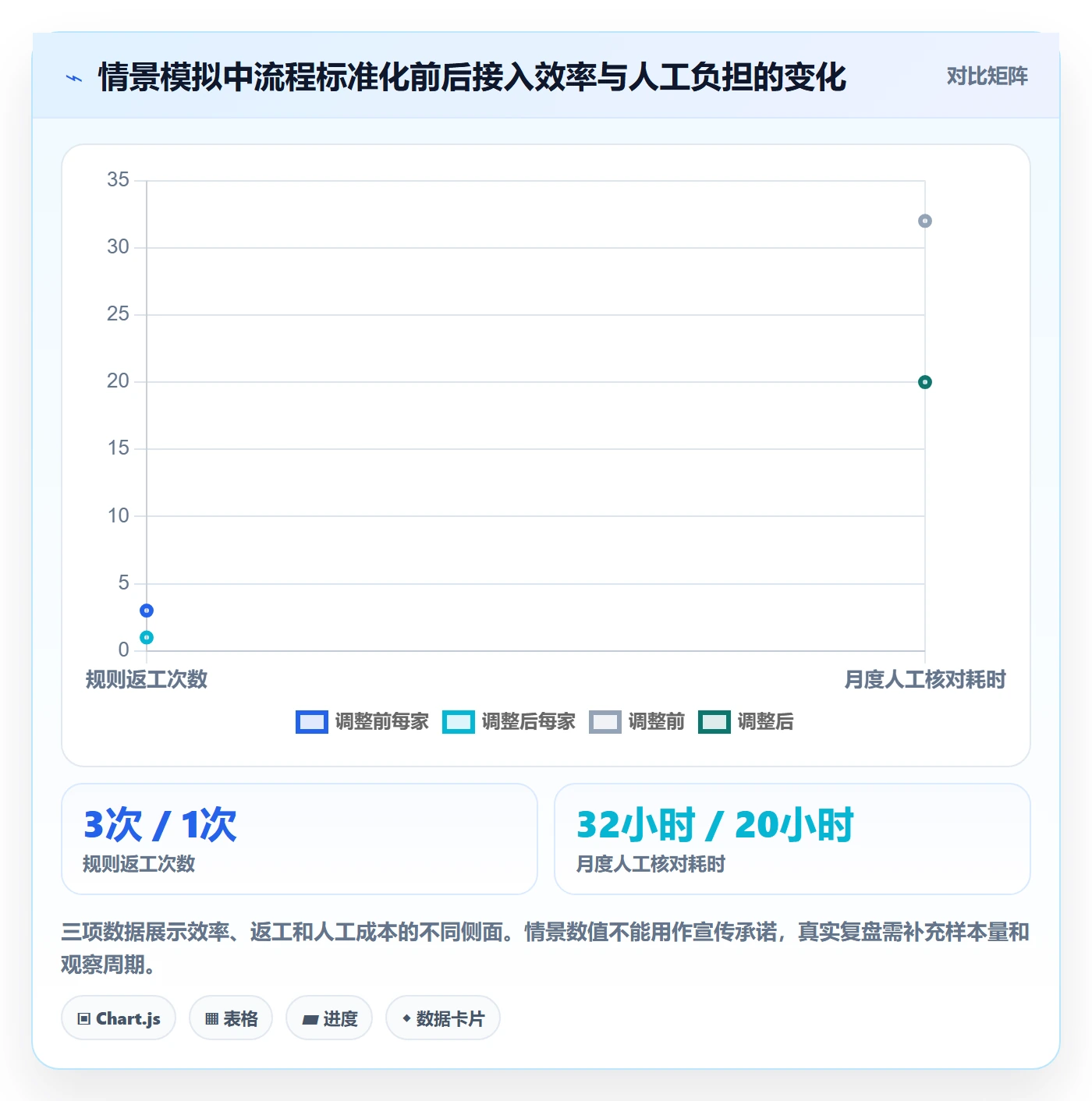The height and width of the screenshot is (1101, 1092).
Task: Click the bar icon in 进度 chip
Action: 310,1019
